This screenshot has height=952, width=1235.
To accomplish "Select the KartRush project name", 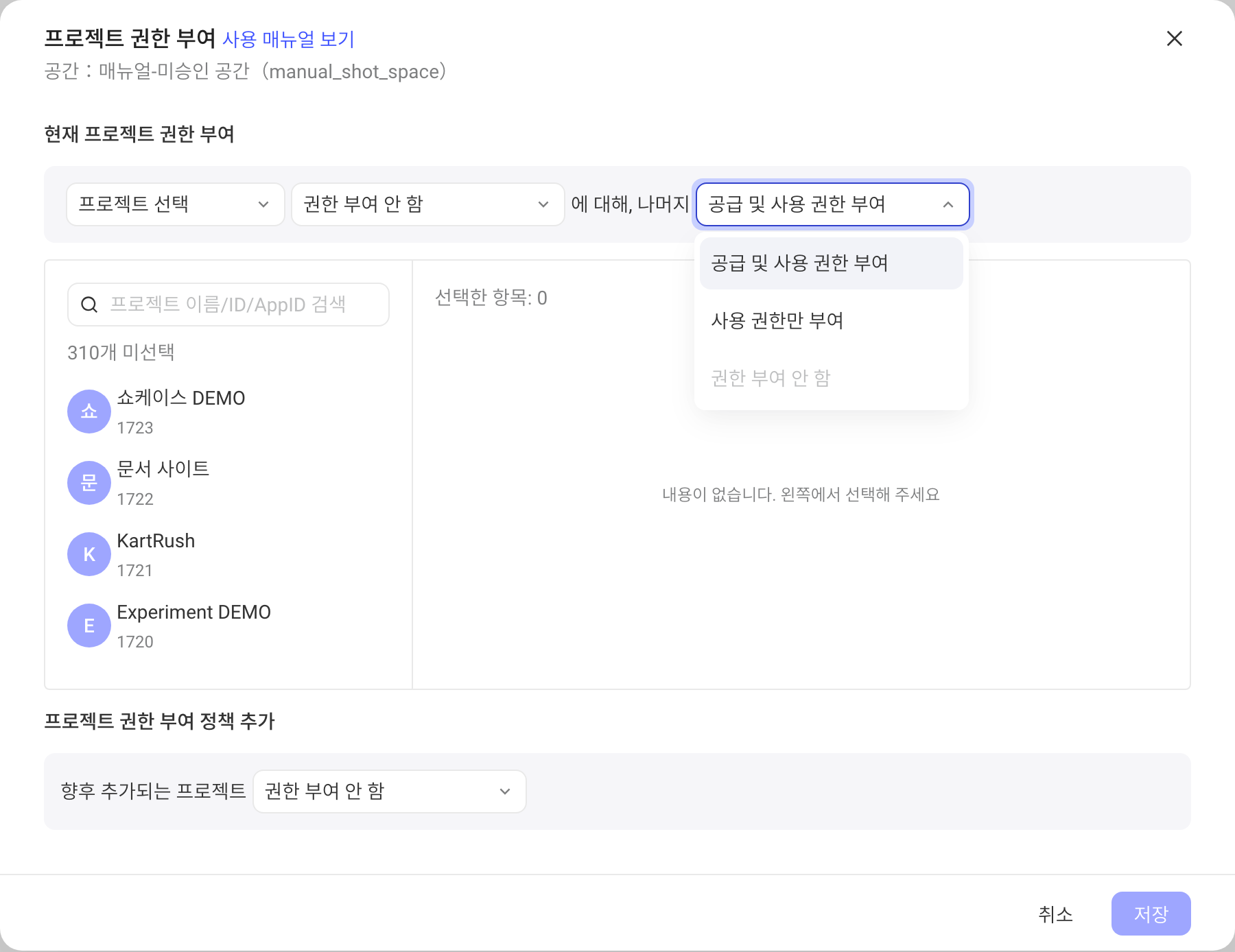I will pyautogui.click(x=156, y=541).
